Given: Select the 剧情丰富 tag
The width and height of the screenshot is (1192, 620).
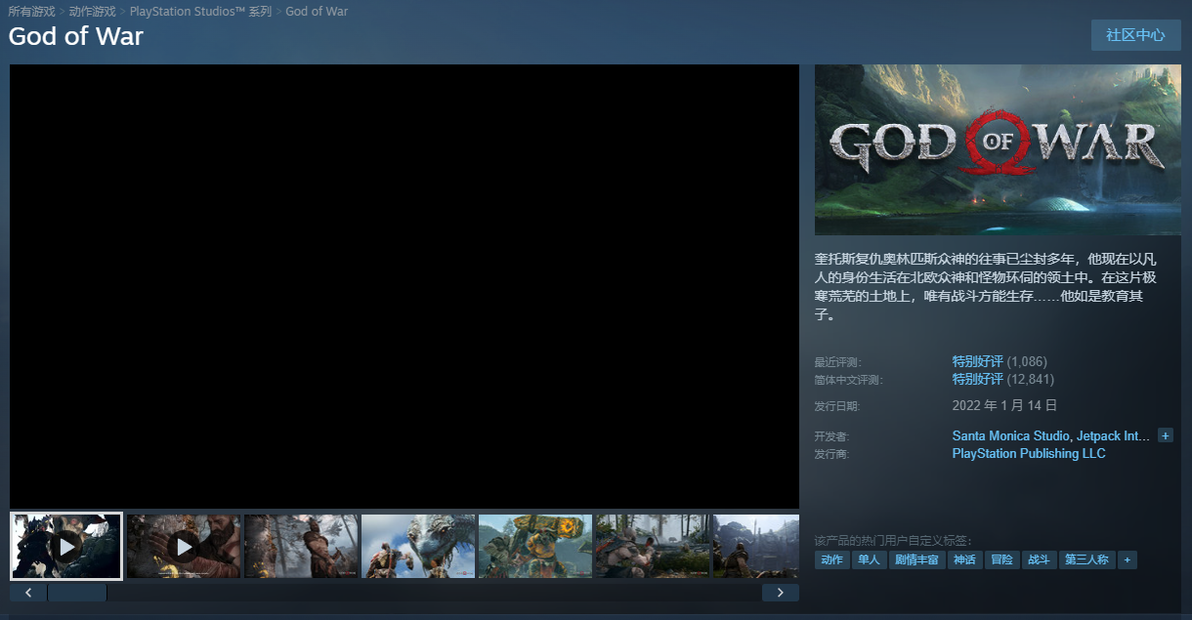Looking at the screenshot, I should point(916,560).
